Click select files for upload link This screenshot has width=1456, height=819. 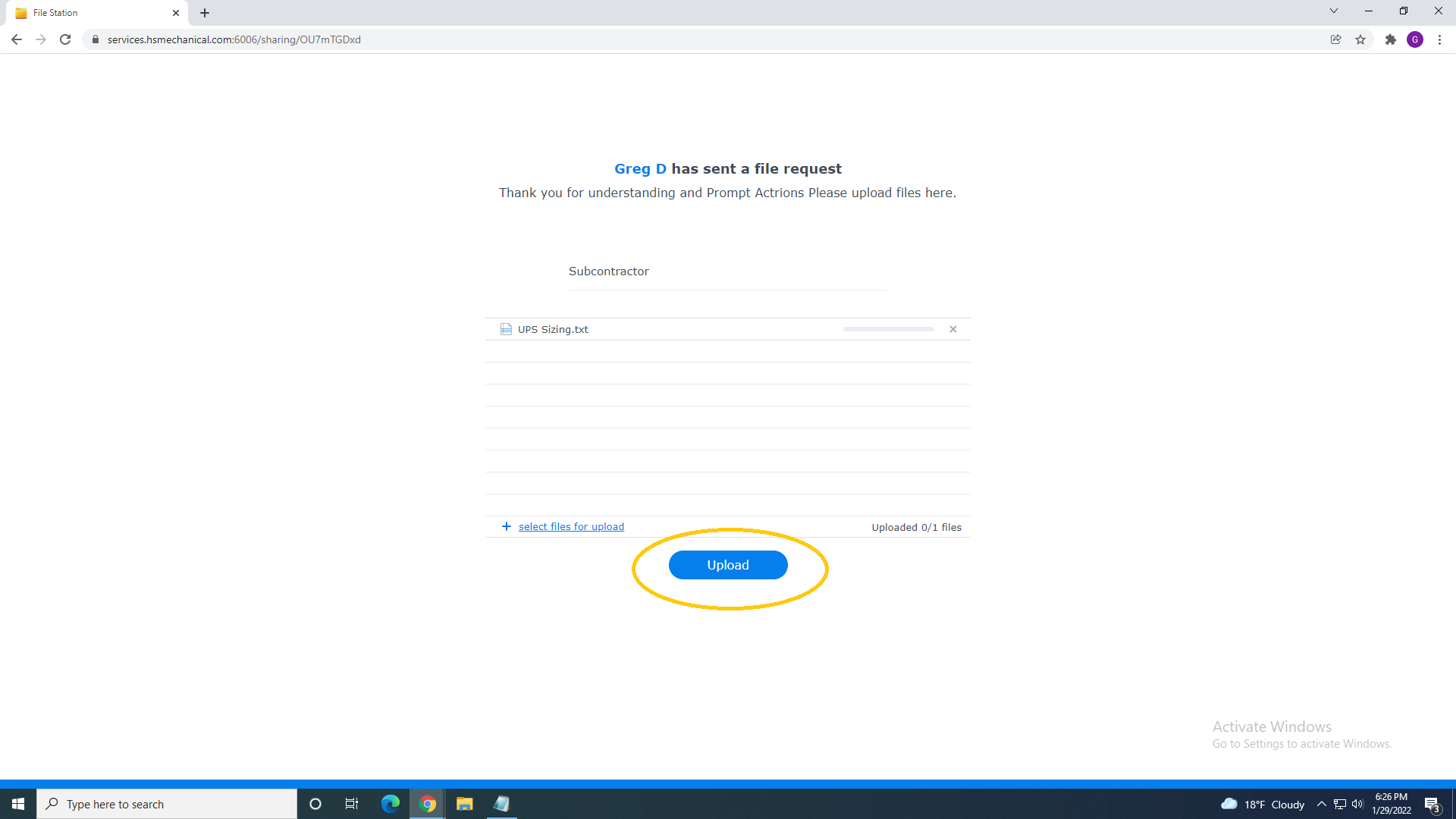tap(571, 527)
